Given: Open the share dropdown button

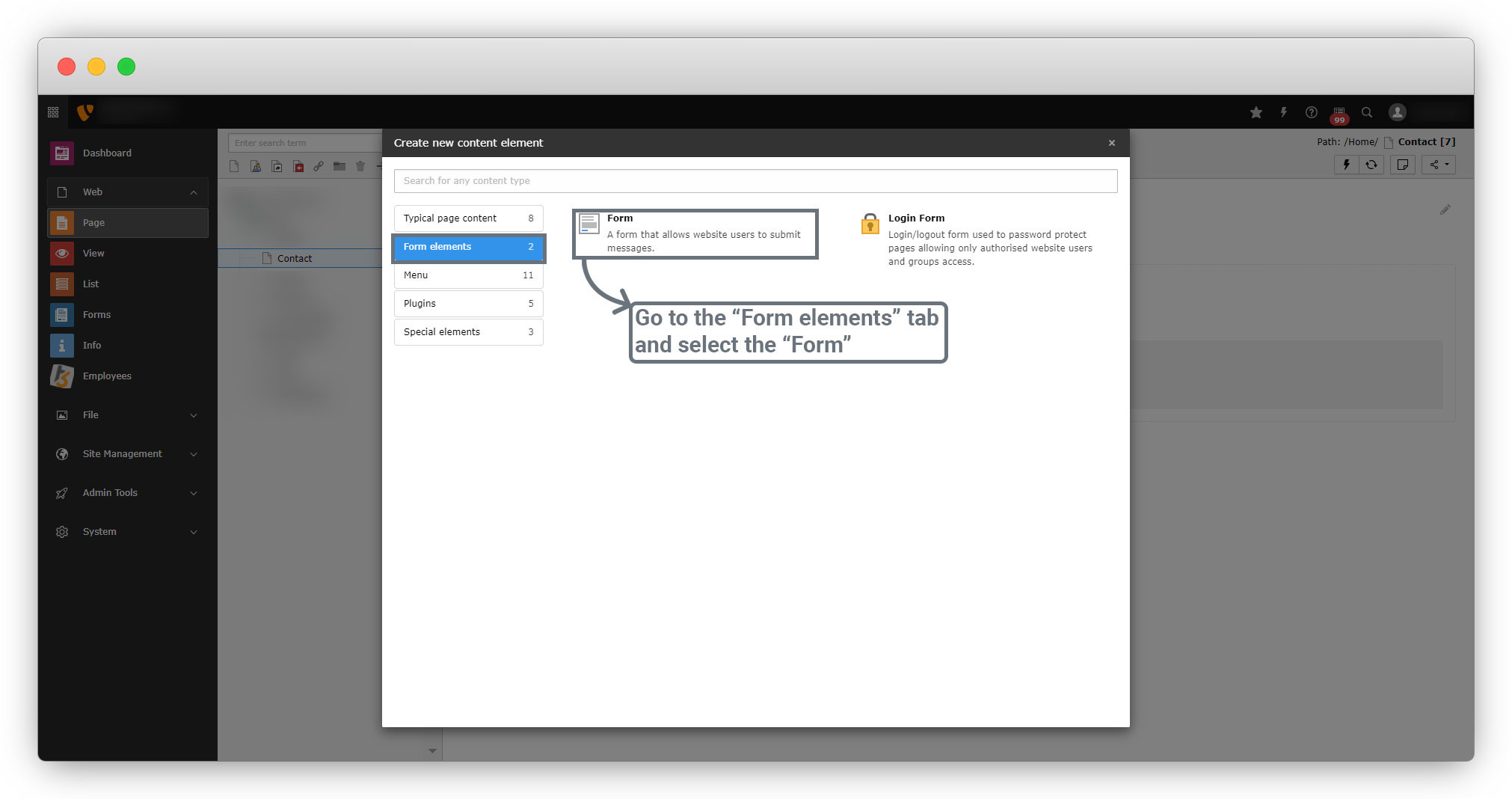Looking at the screenshot, I should 1439,165.
